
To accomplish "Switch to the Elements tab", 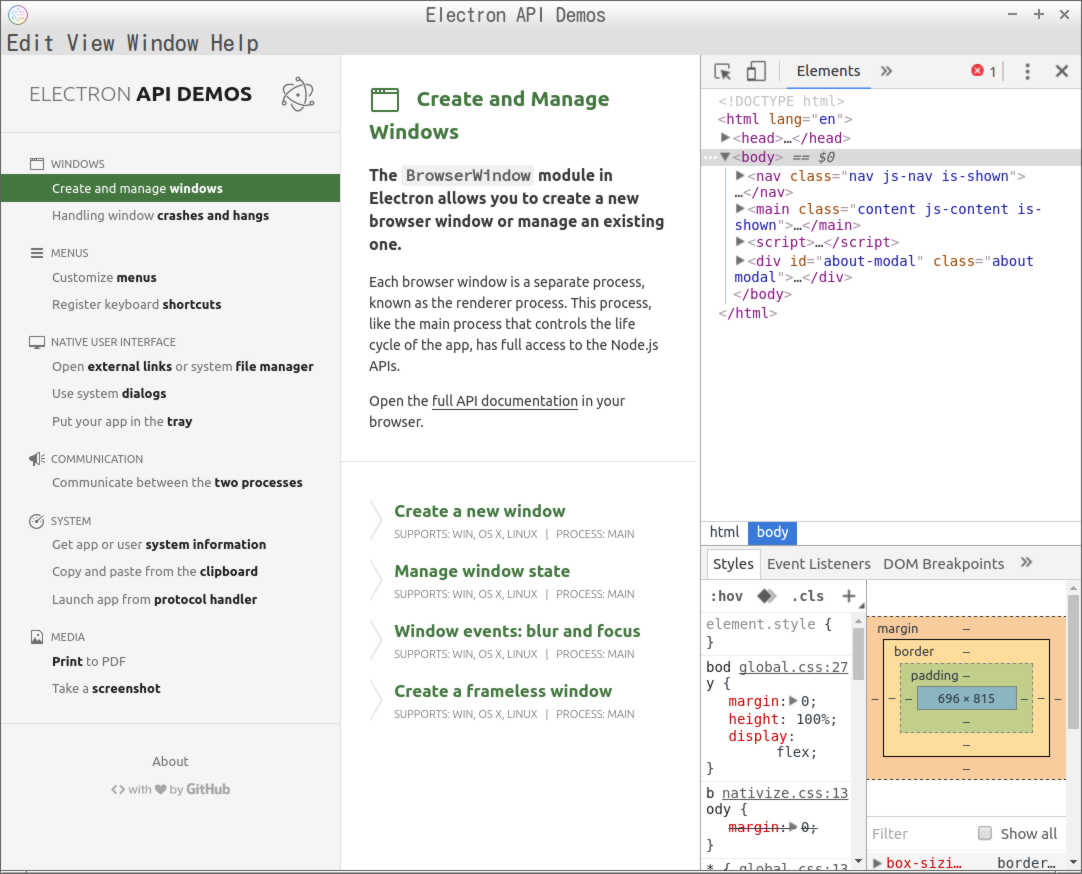I will [x=828, y=71].
